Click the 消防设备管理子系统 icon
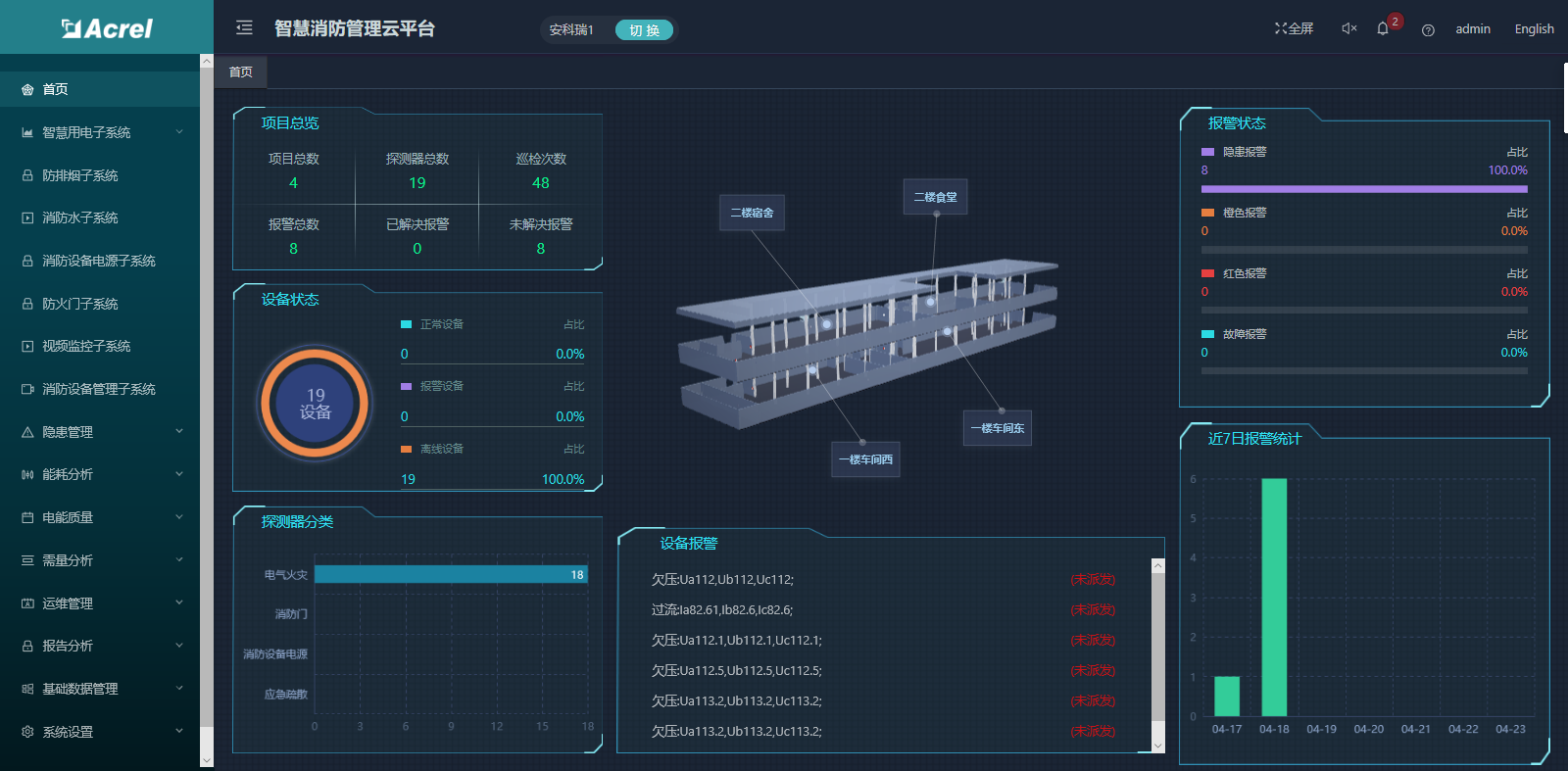The image size is (1568, 771). click(27, 389)
